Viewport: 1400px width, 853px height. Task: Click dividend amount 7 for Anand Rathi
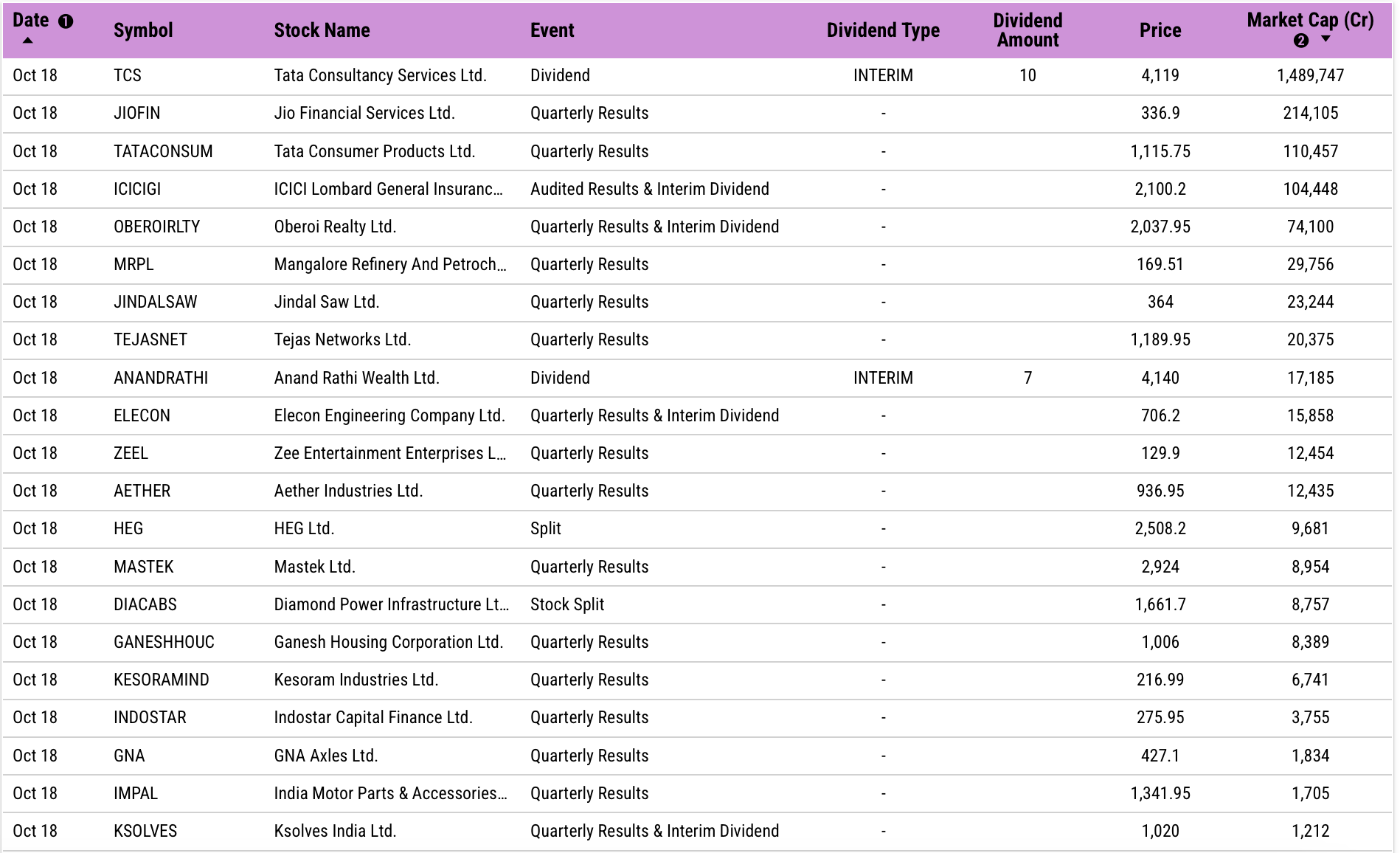1028,378
